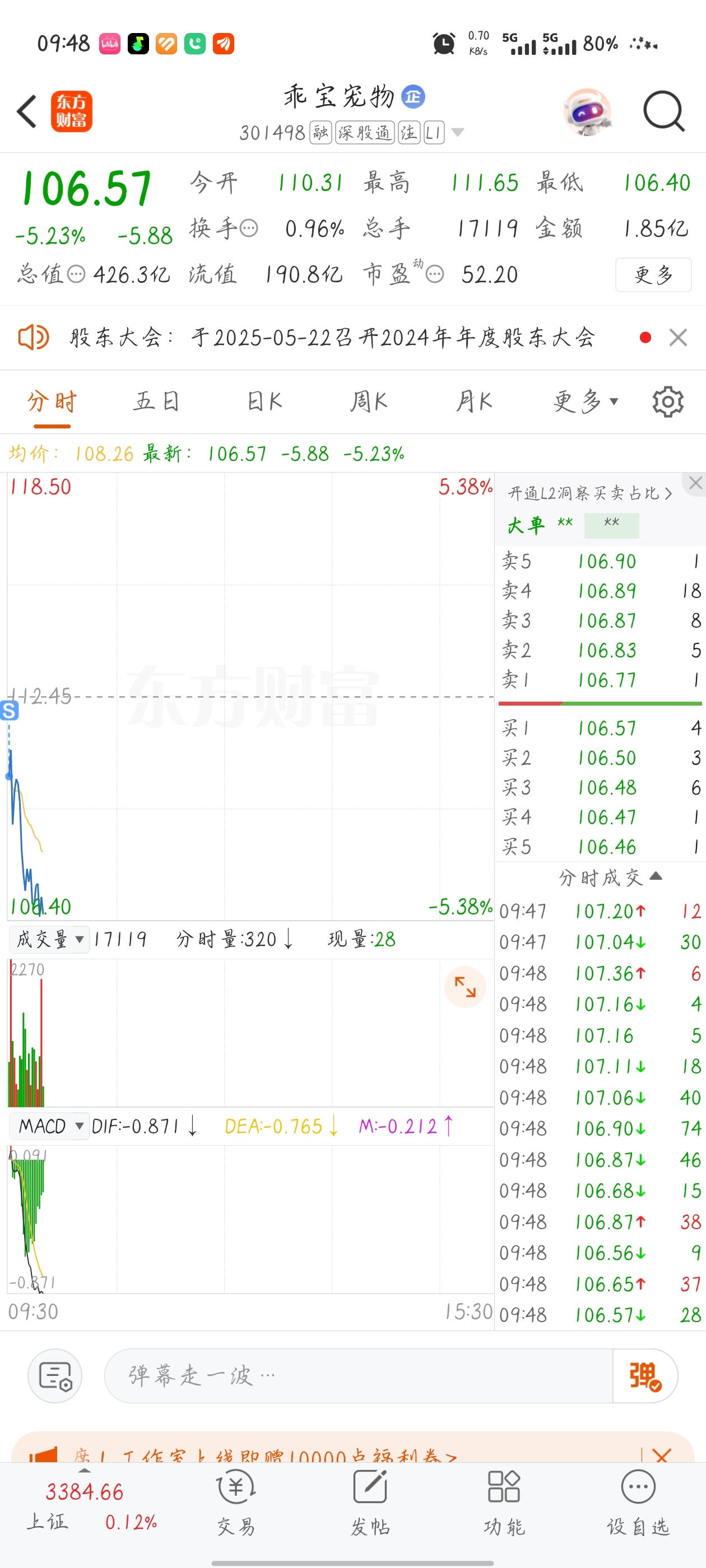This screenshot has width=706, height=1568.
Task: Select the 买3 106.48 order row
Action: click(601, 788)
